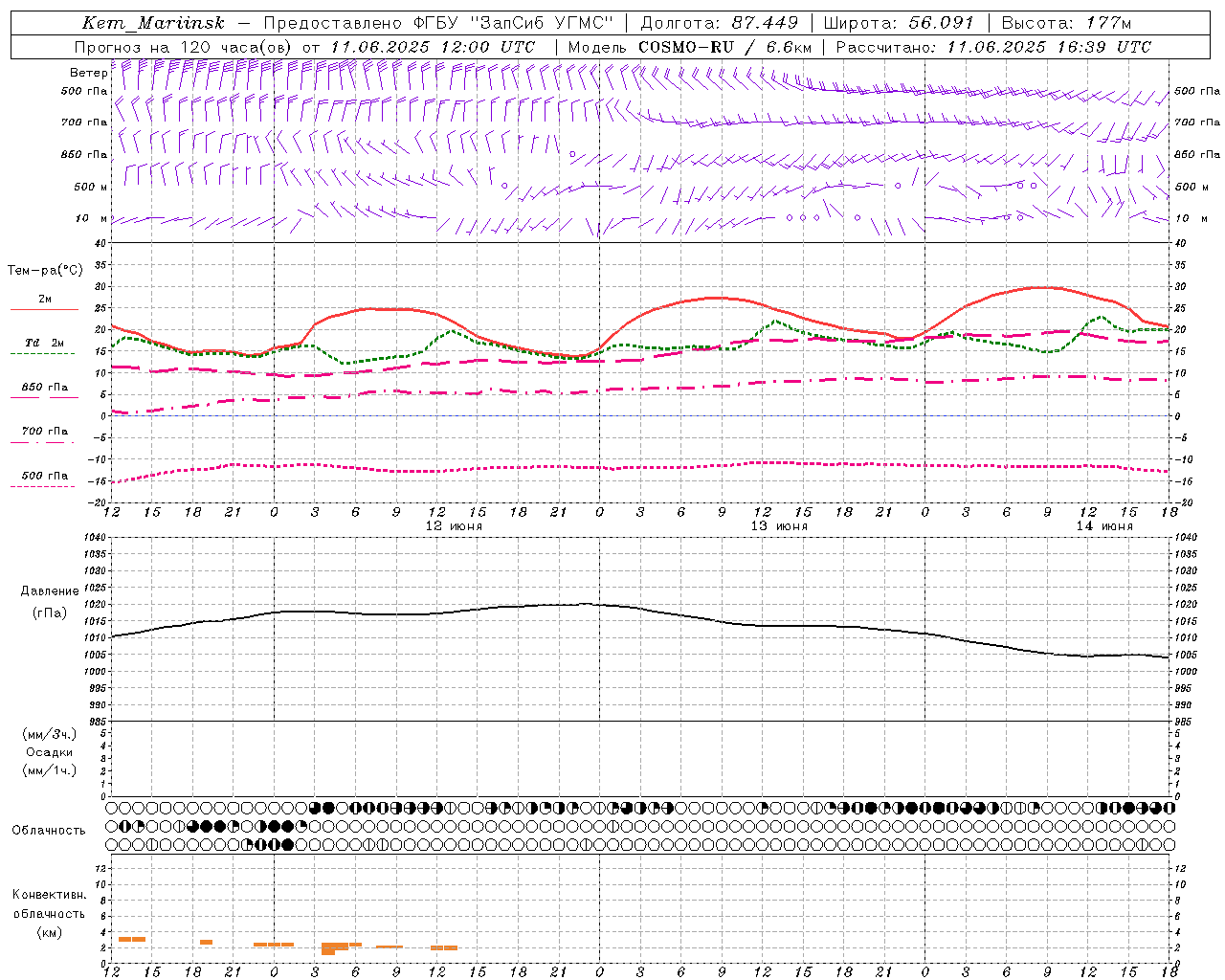The width and height of the screenshot is (1225, 980).
Task: Select the 'Td 2м' dew point legend entry
Action: (x=44, y=343)
